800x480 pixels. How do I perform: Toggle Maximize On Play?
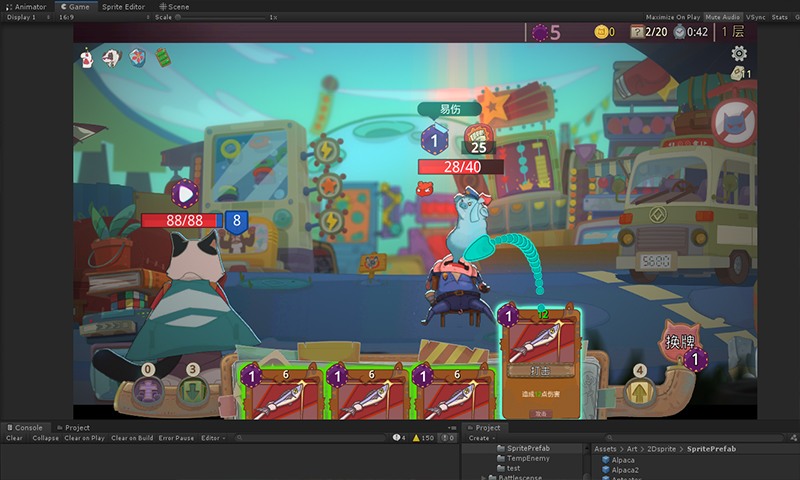click(x=672, y=17)
